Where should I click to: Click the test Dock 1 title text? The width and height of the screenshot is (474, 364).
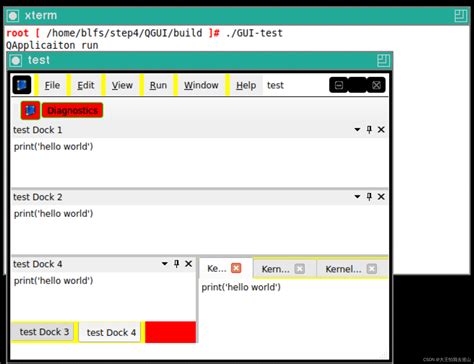point(38,130)
